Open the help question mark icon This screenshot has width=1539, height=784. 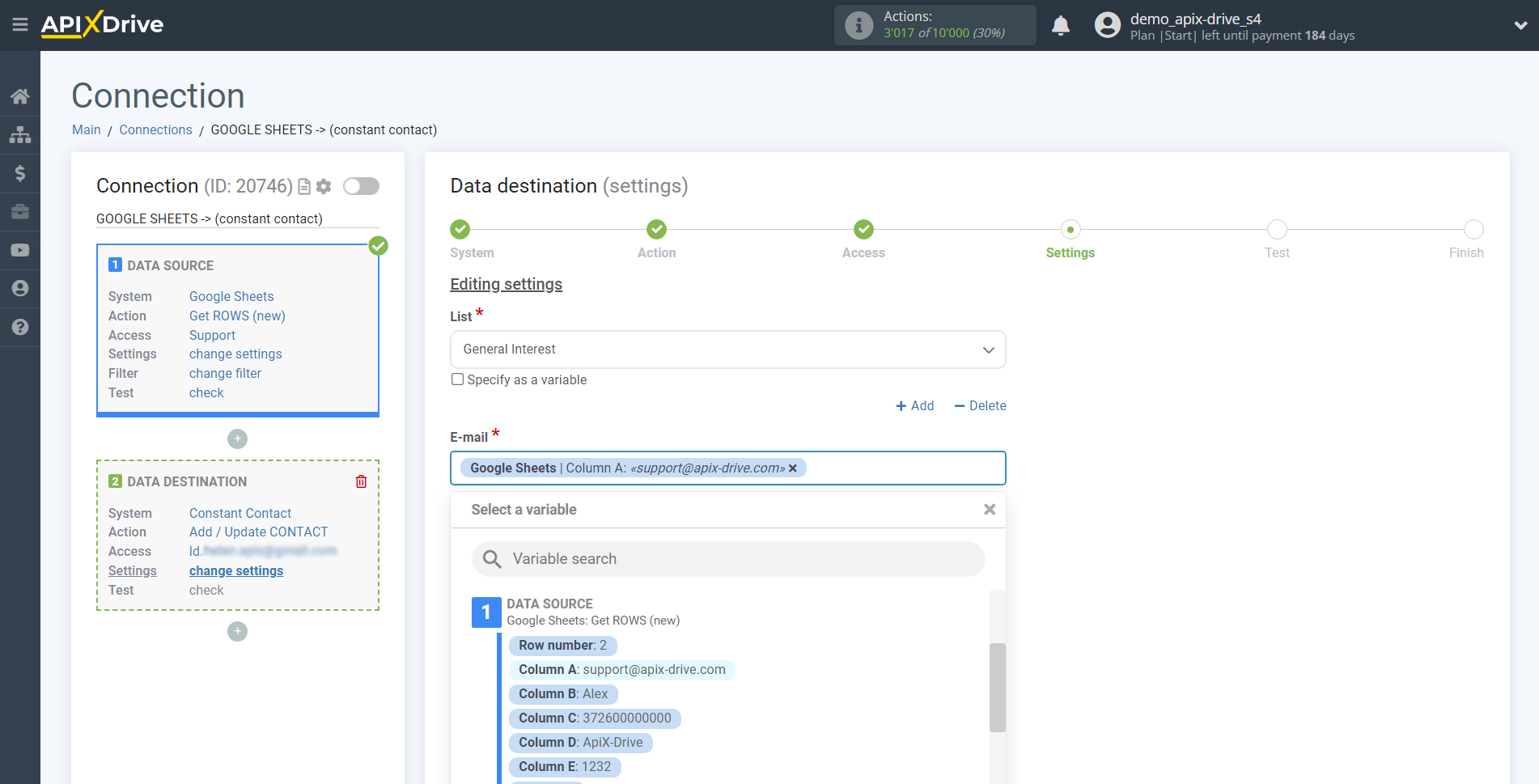pos(20,327)
